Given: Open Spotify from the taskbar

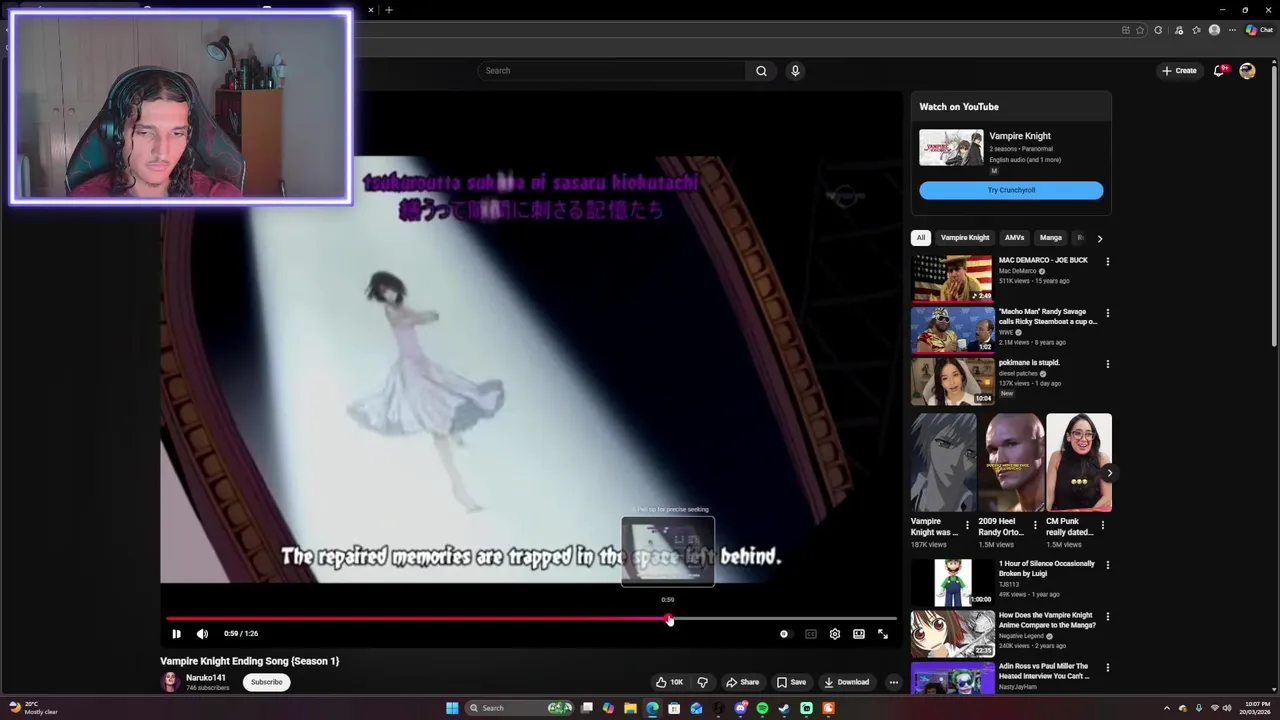Looking at the screenshot, I should [x=762, y=708].
